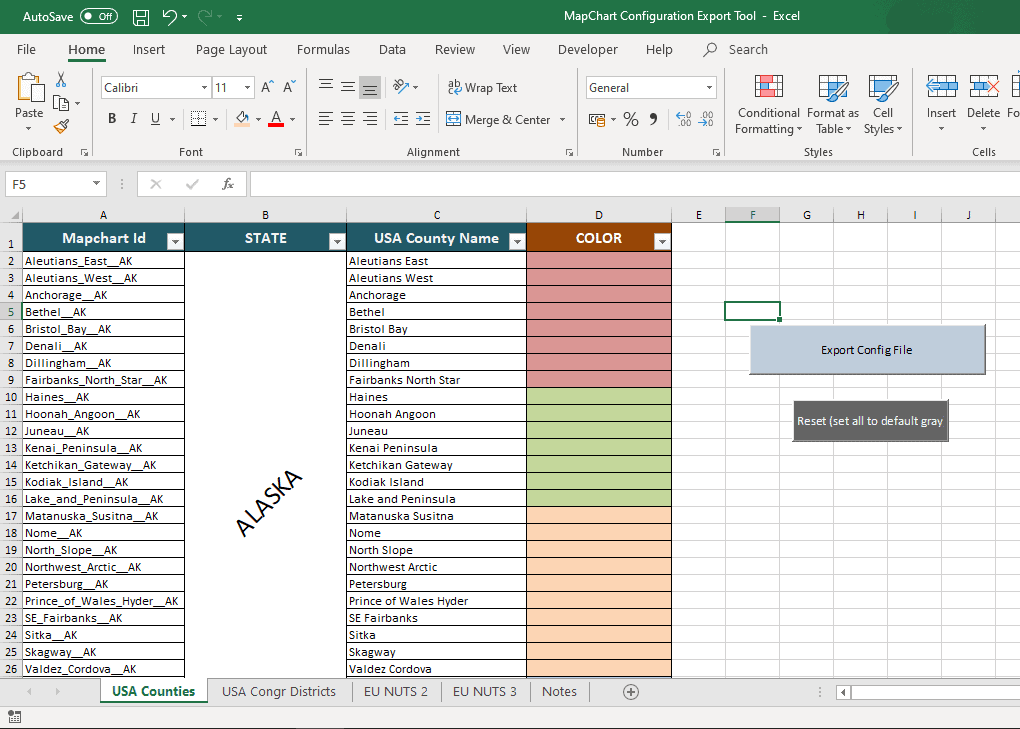This screenshot has width=1020, height=729.
Task: Click the Insert Function fx icon
Action: [228, 184]
